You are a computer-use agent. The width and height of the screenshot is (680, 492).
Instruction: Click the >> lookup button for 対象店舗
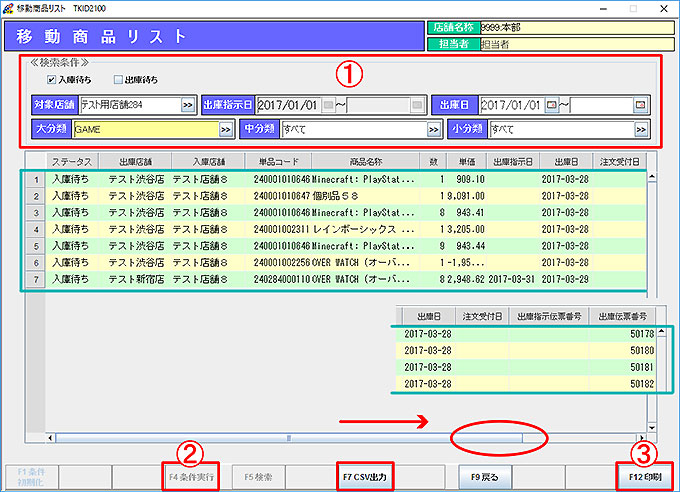click(x=187, y=105)
